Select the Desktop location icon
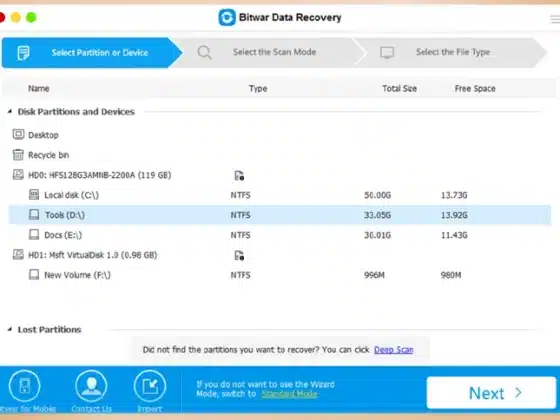 pos(18,135)
